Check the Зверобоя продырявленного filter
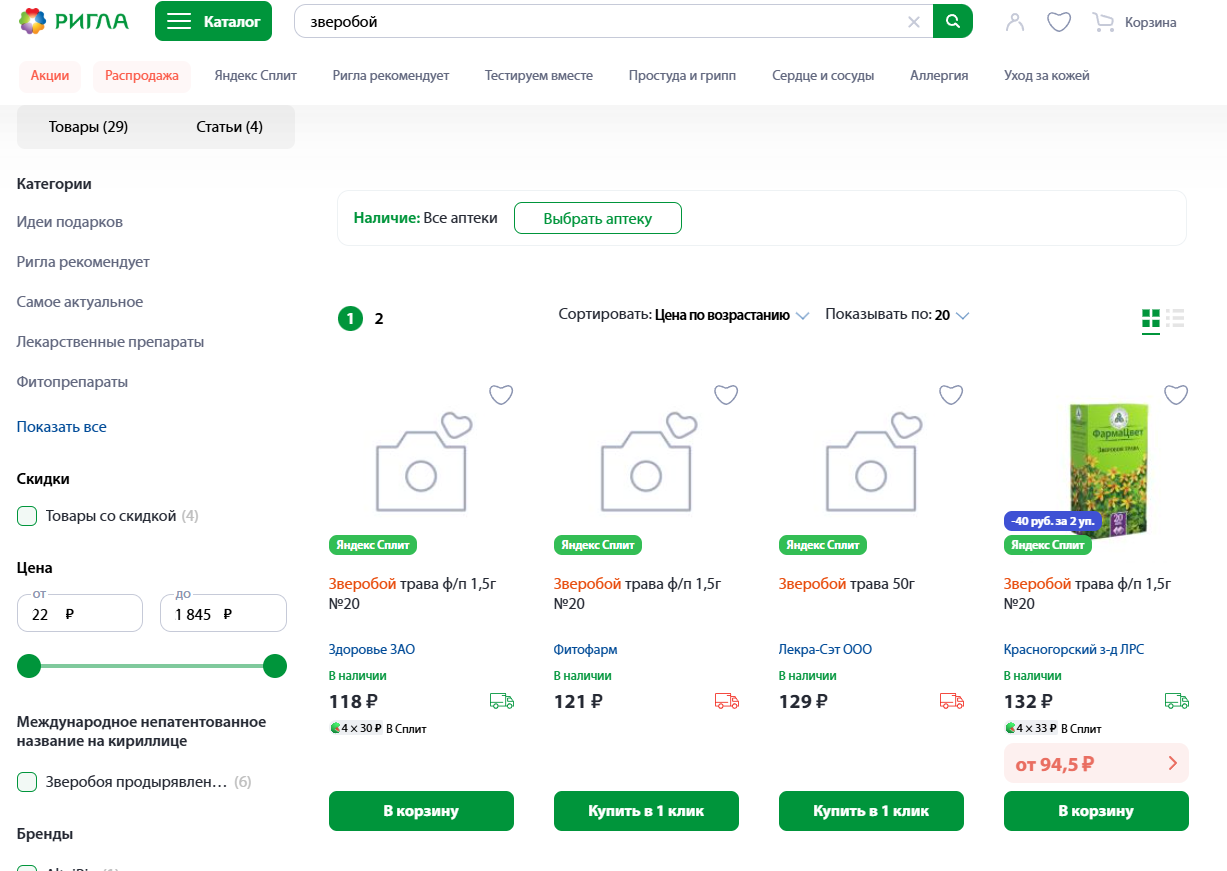 click(x=28, y=782)
